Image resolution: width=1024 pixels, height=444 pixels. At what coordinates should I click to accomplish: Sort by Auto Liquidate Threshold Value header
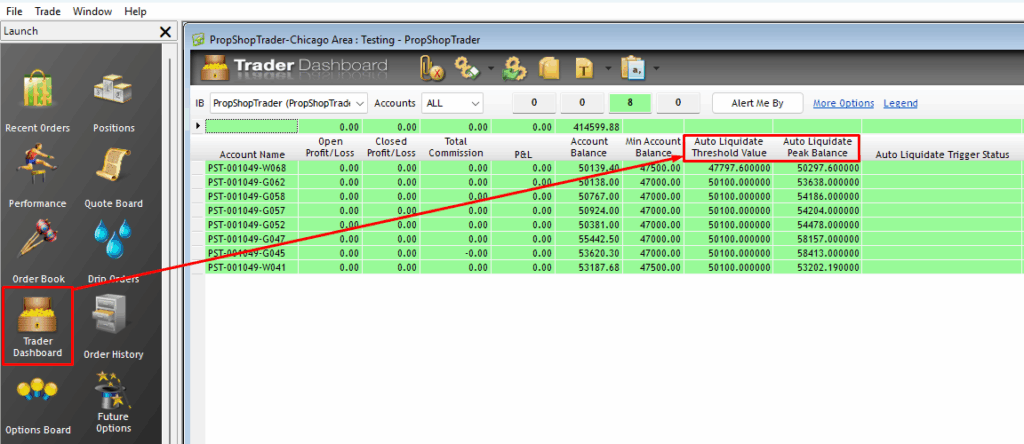(x=729, y=148)
